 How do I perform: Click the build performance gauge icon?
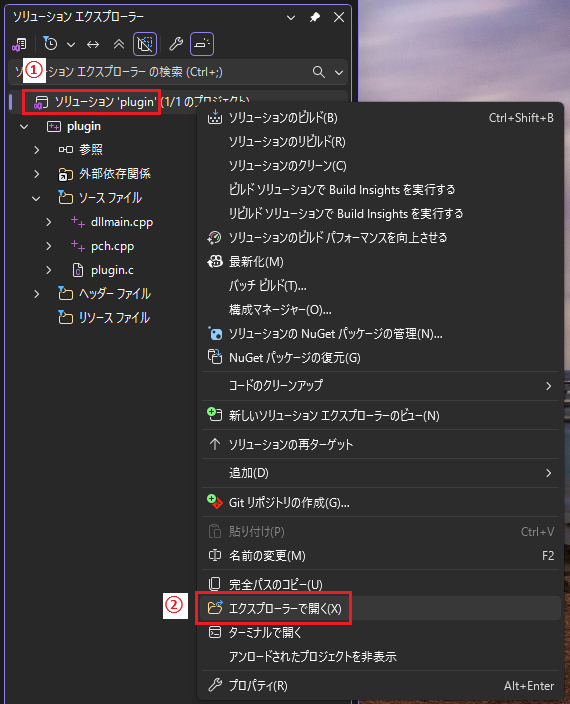pos(215,238)
